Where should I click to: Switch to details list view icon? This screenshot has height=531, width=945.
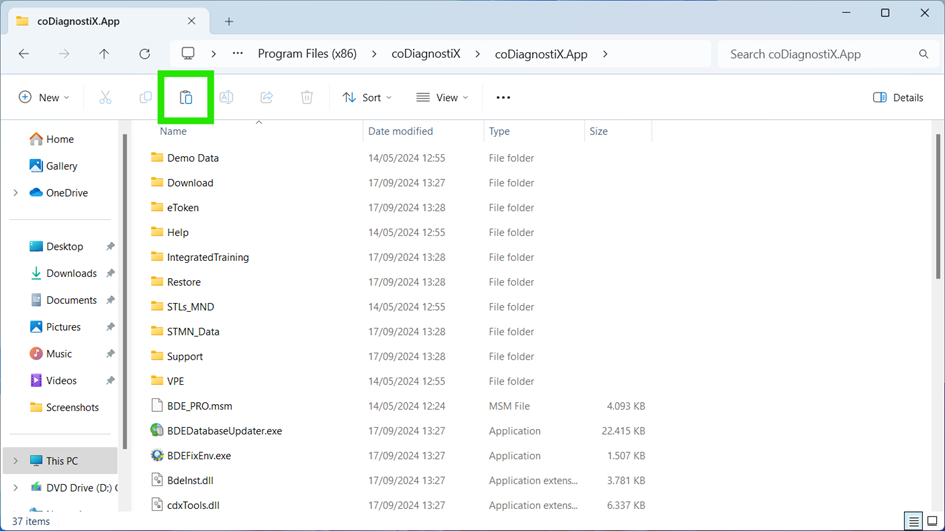click(914, 521)
